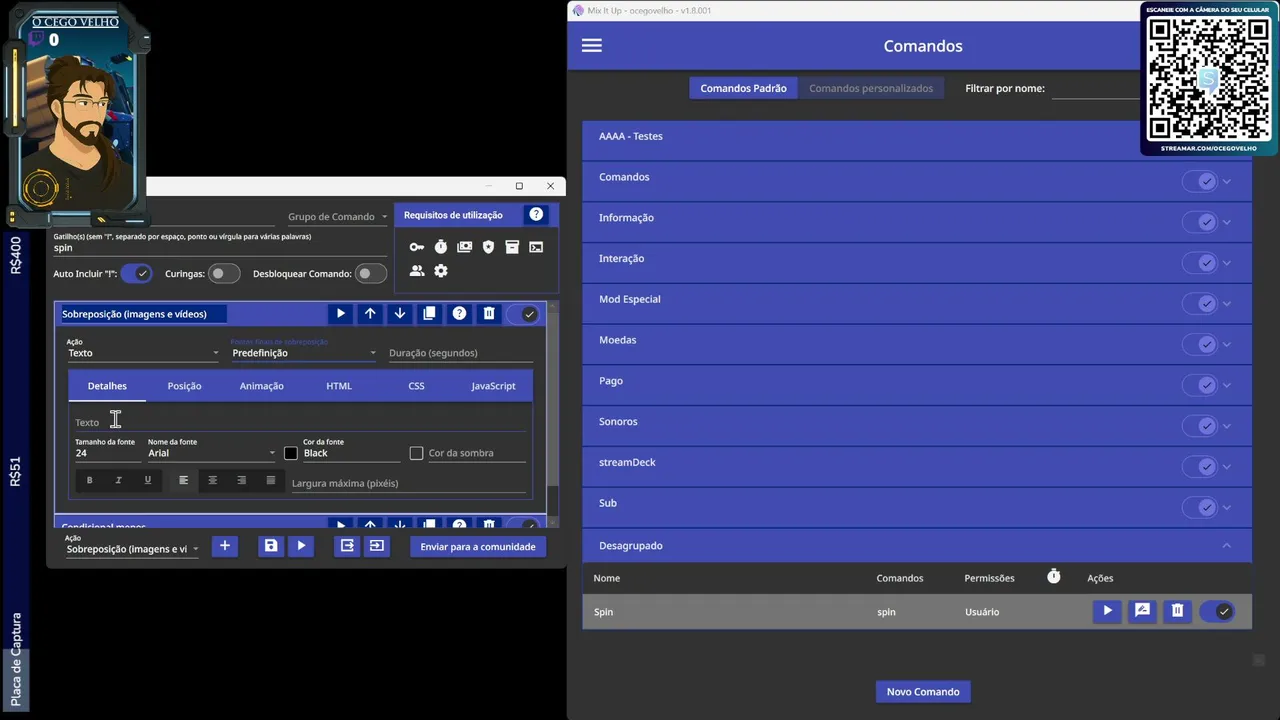Check the Cor da sombra checkbox

coord(417,453)
